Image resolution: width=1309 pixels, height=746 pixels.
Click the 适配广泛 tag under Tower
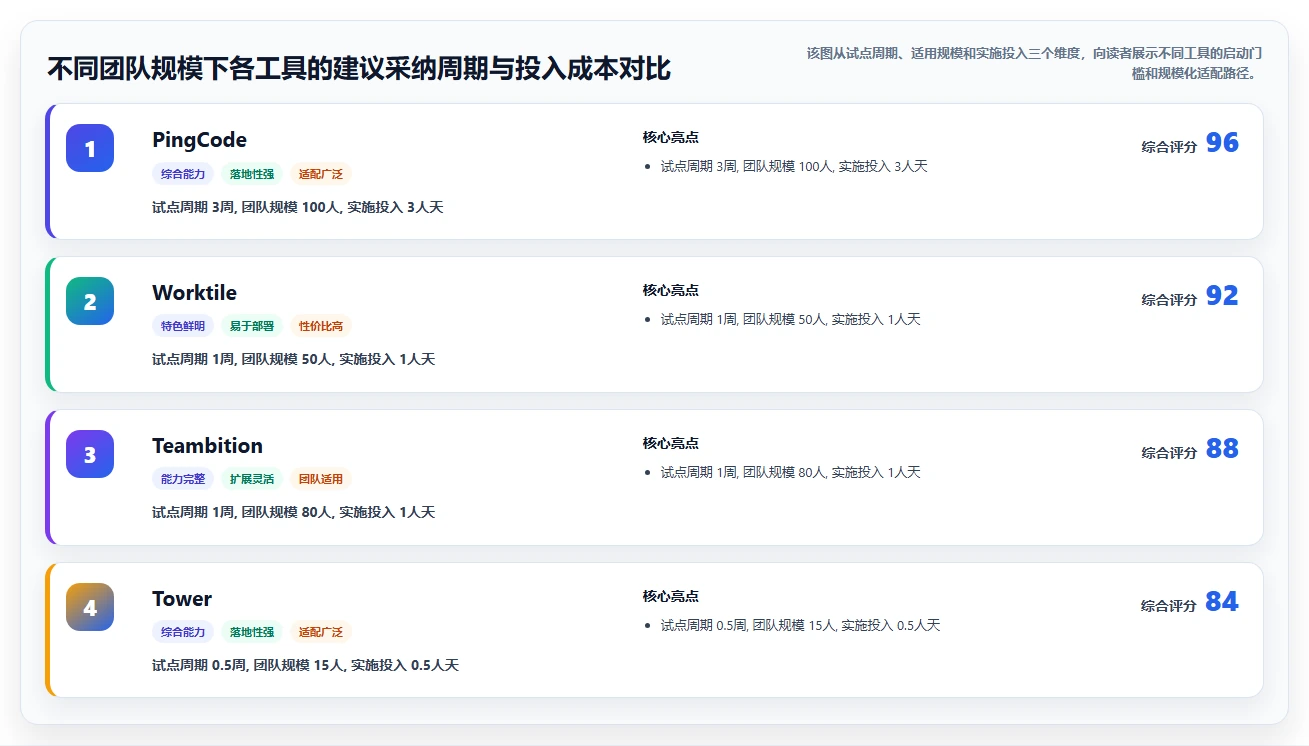click(321, 632)
